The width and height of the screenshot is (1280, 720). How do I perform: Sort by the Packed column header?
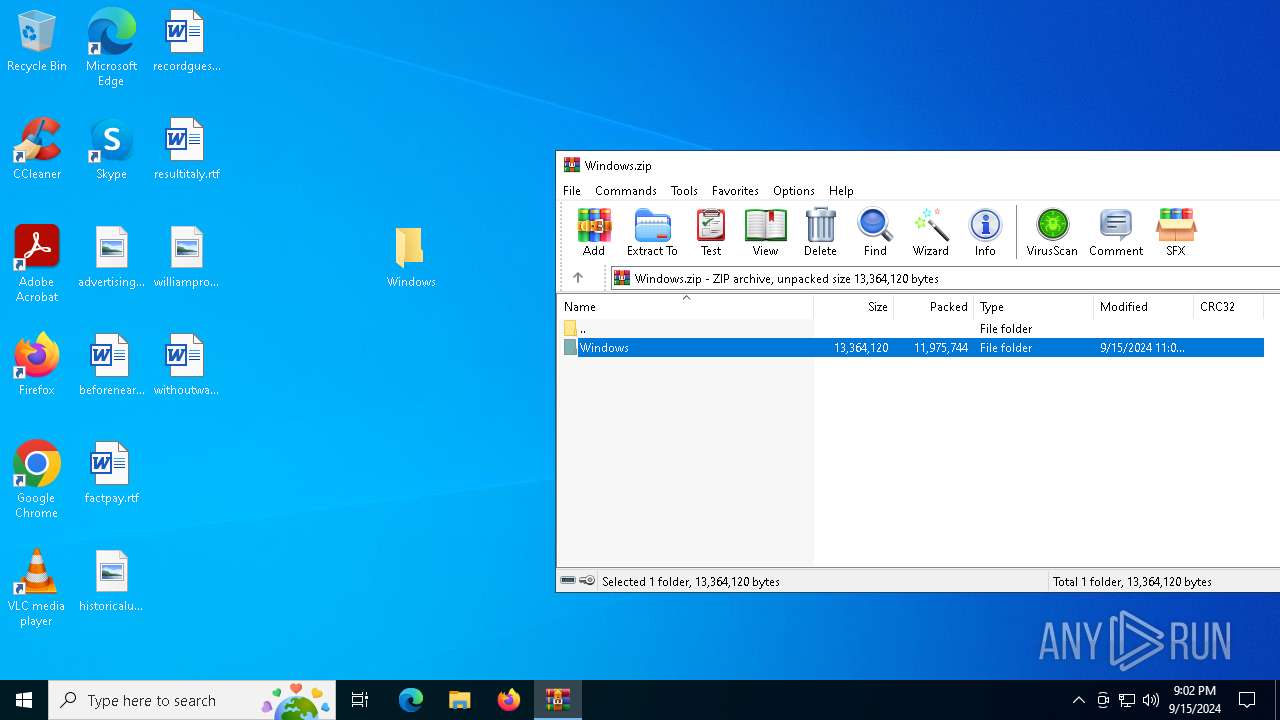coord(934,307)
